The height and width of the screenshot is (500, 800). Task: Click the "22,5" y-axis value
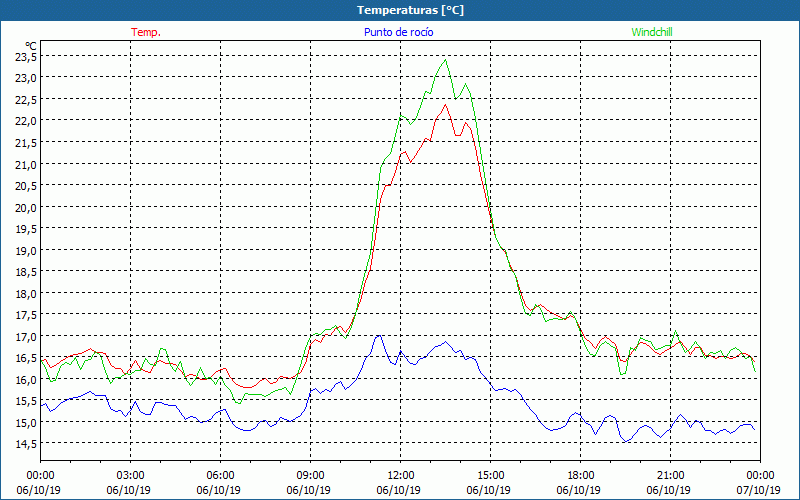(26, 99)
